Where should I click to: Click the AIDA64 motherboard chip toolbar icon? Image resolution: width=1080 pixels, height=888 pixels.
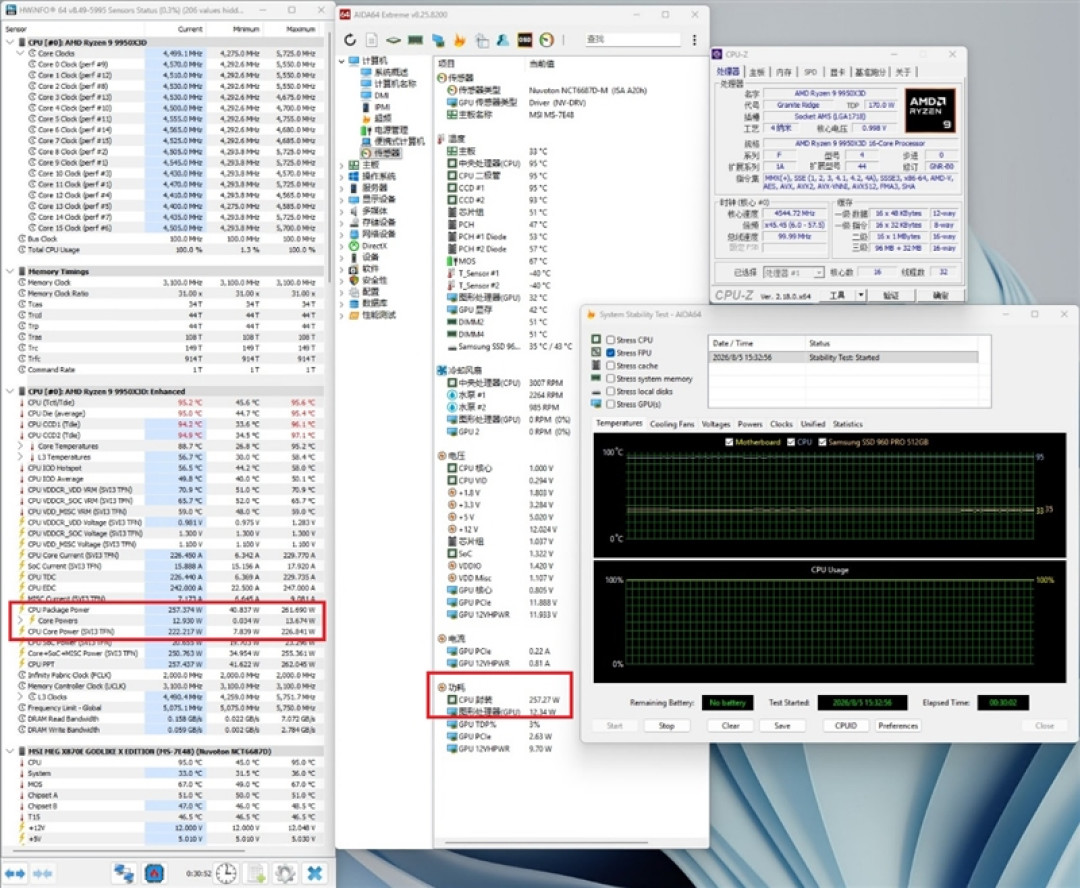point(393,40)
